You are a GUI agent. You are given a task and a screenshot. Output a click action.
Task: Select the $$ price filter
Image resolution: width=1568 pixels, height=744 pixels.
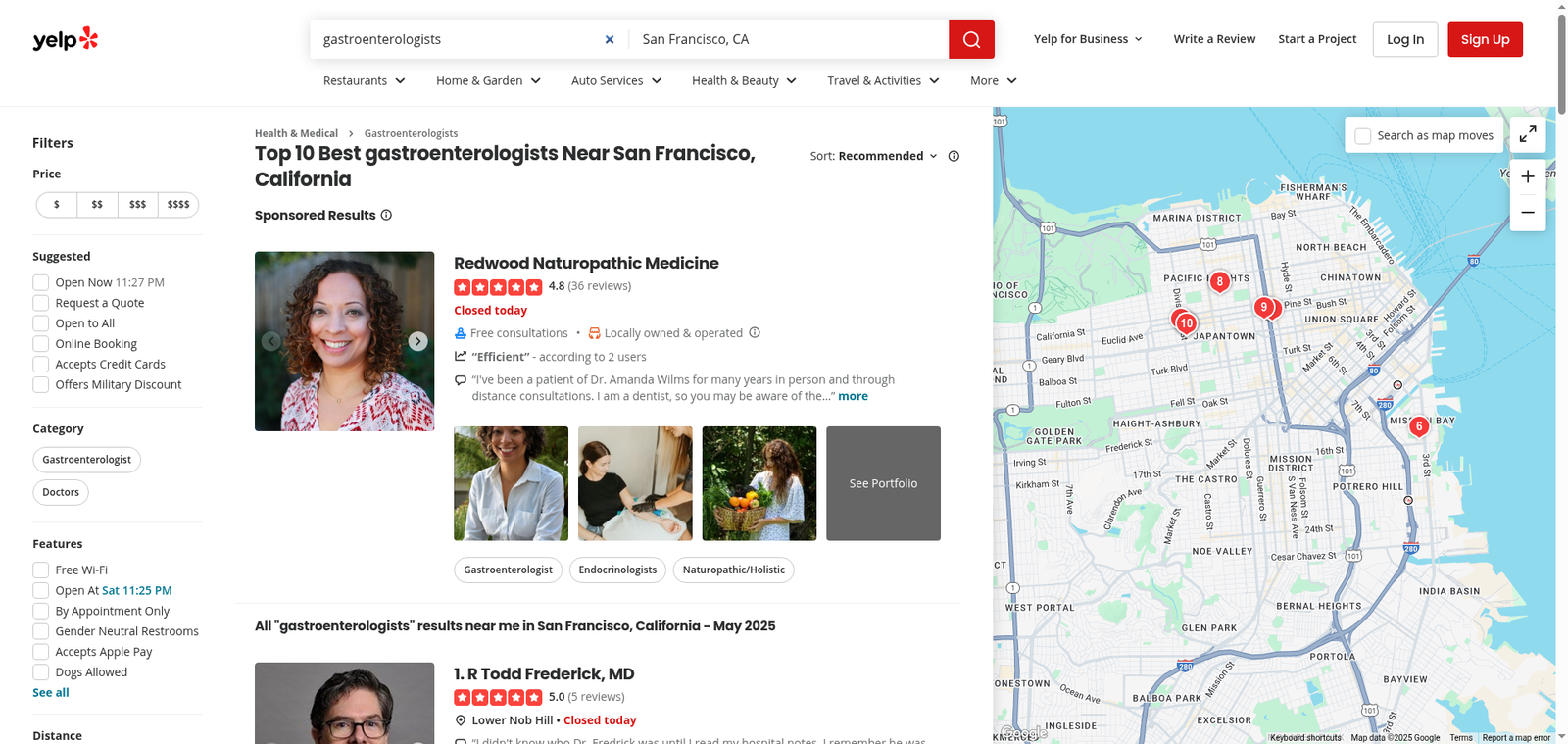click(x=97, y=204)
